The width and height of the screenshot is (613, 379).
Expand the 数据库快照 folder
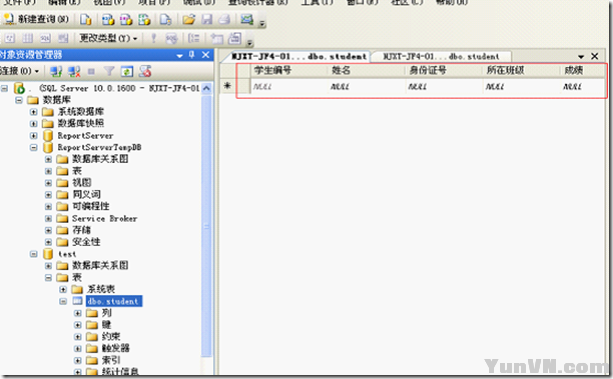point(34,124)
